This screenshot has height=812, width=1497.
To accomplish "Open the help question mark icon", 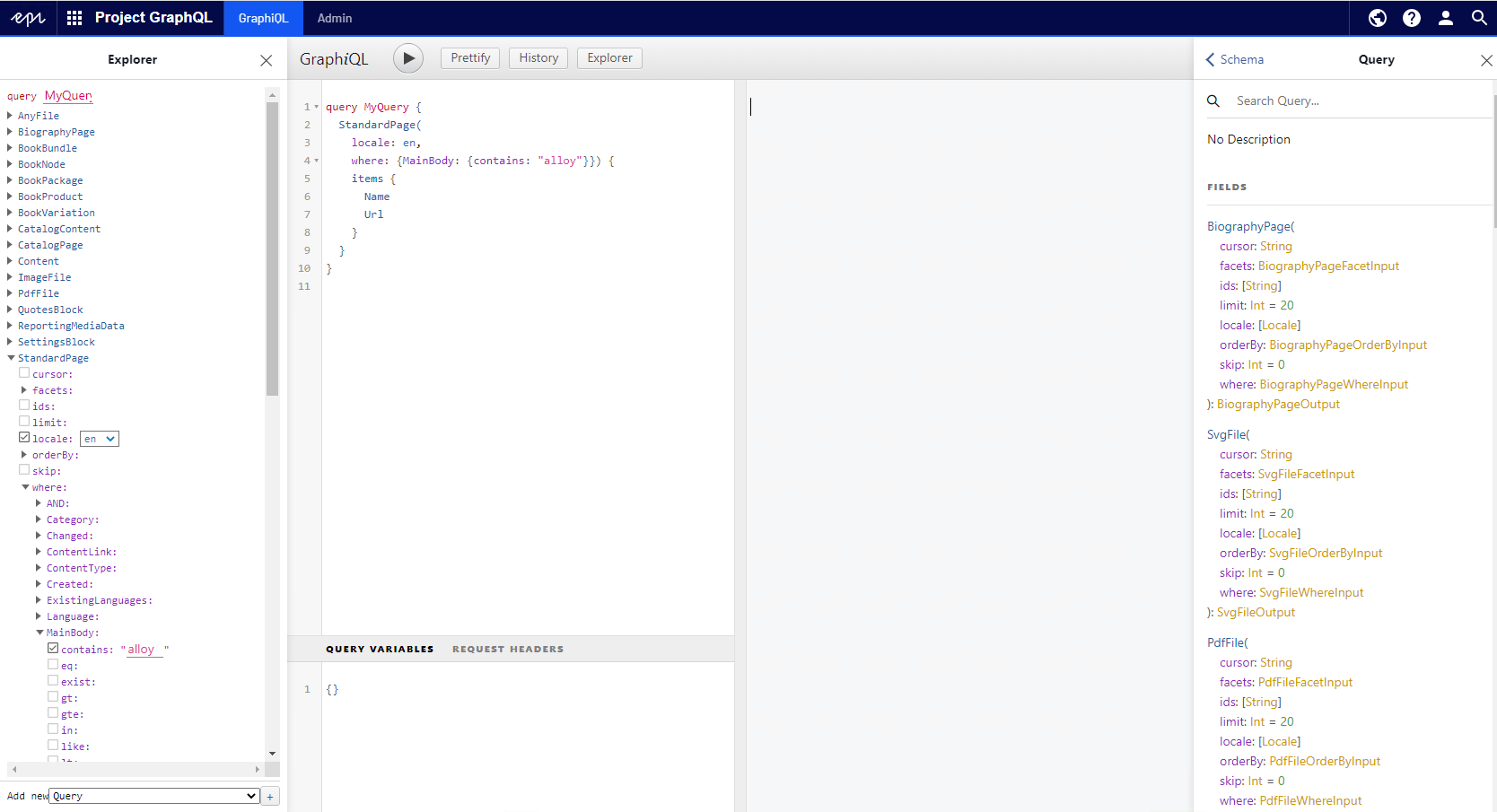I will (1412, 18).
